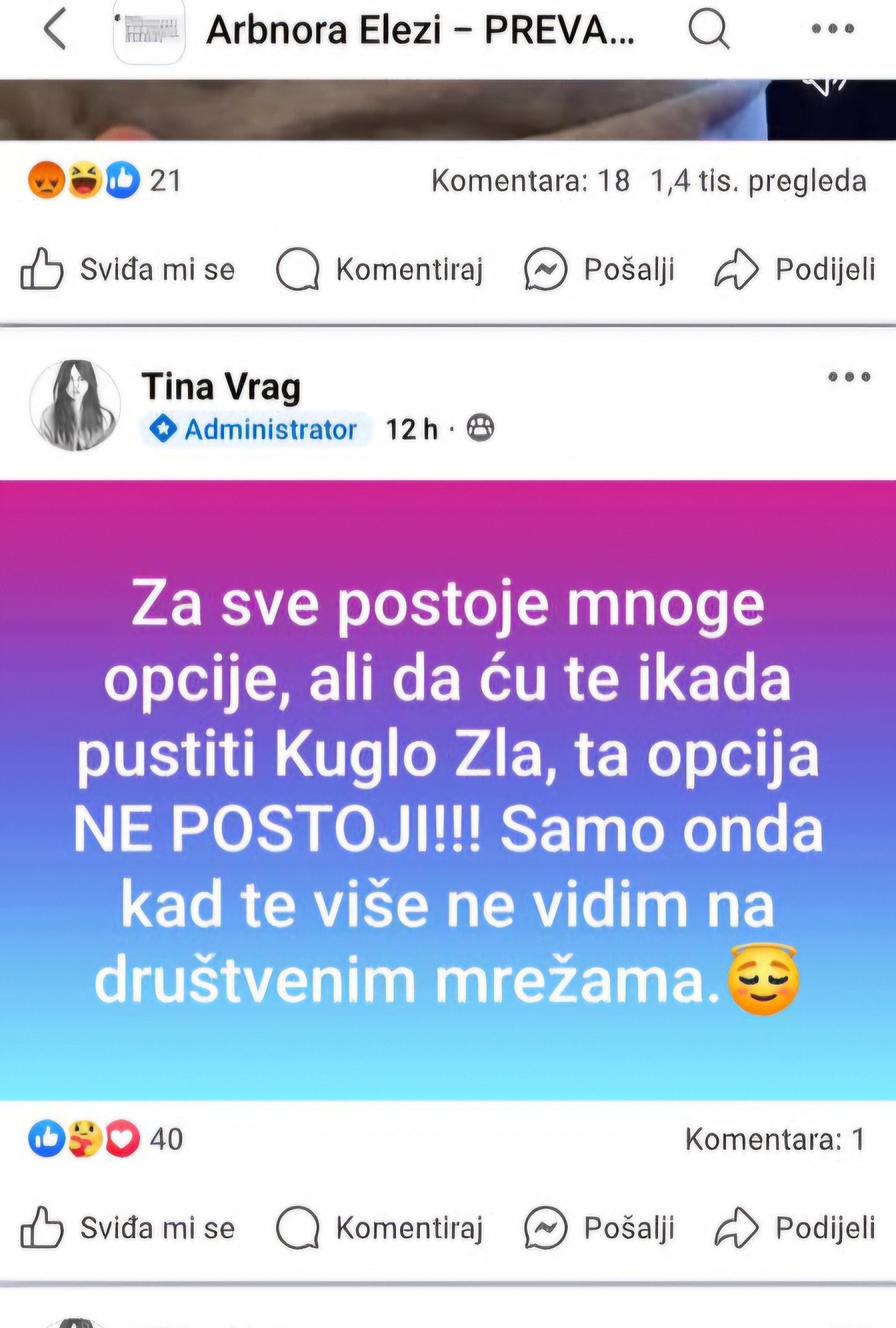Open the Arbnora Elezi group title

420,30
